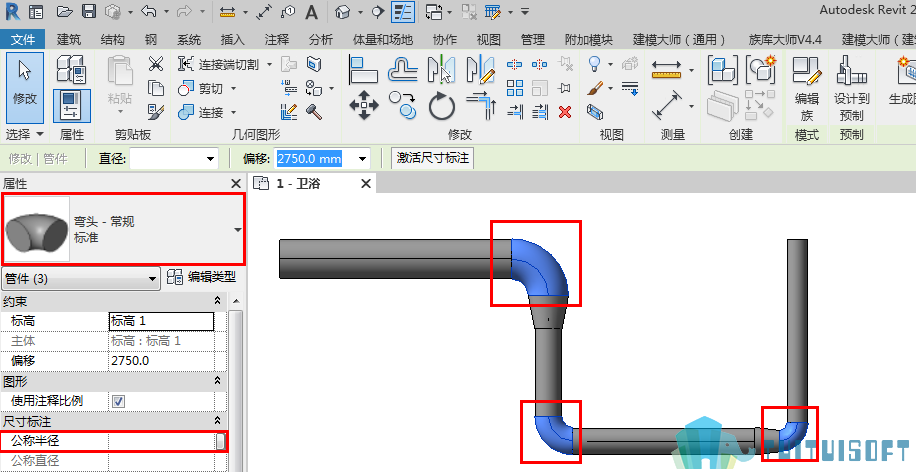Screen dimensions: 916x472
Task: Toggle the Properties palette button
Action: (72, 106)
